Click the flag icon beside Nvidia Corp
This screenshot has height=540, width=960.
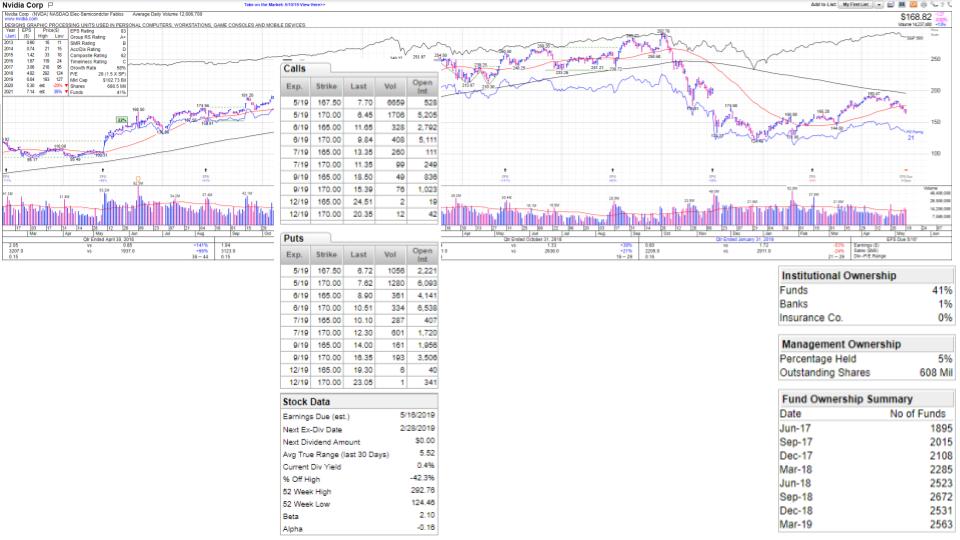(51, 5)
